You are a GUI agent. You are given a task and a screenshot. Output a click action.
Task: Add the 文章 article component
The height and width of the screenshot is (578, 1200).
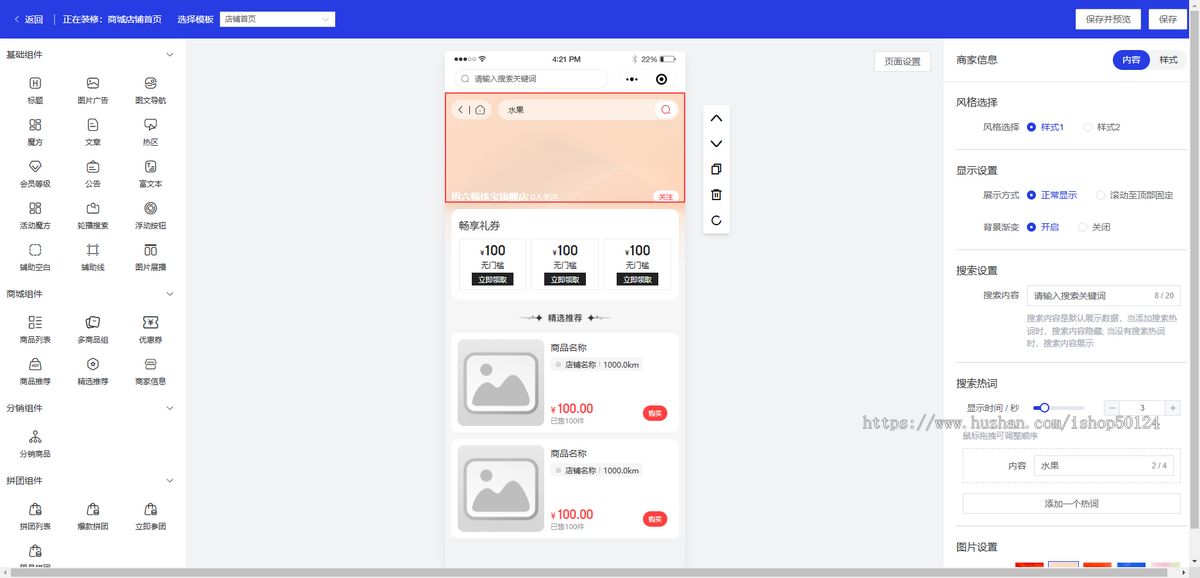tap(93, 133)
